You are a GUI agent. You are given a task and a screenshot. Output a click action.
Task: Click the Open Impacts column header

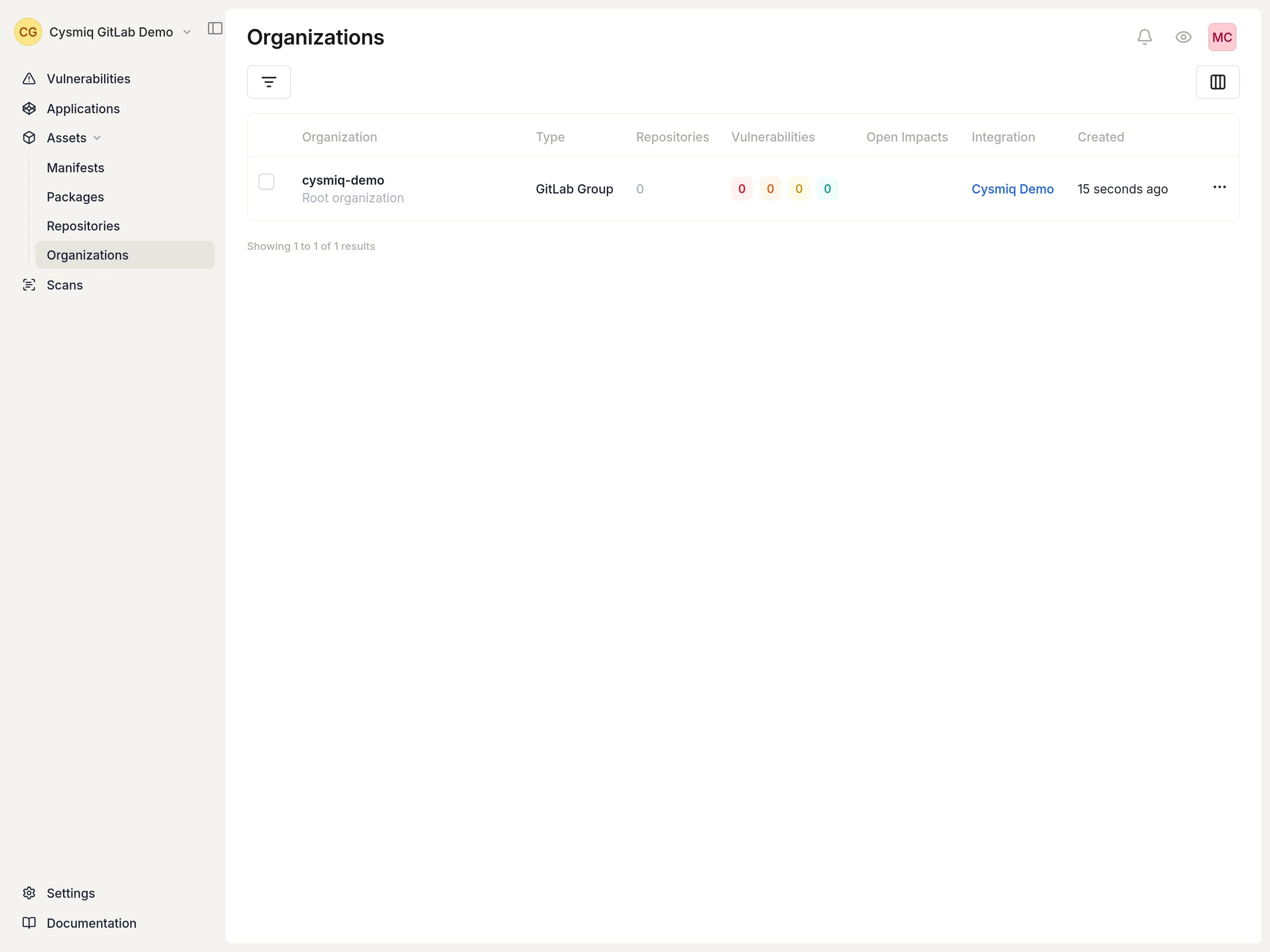click(x=907, y=137)
